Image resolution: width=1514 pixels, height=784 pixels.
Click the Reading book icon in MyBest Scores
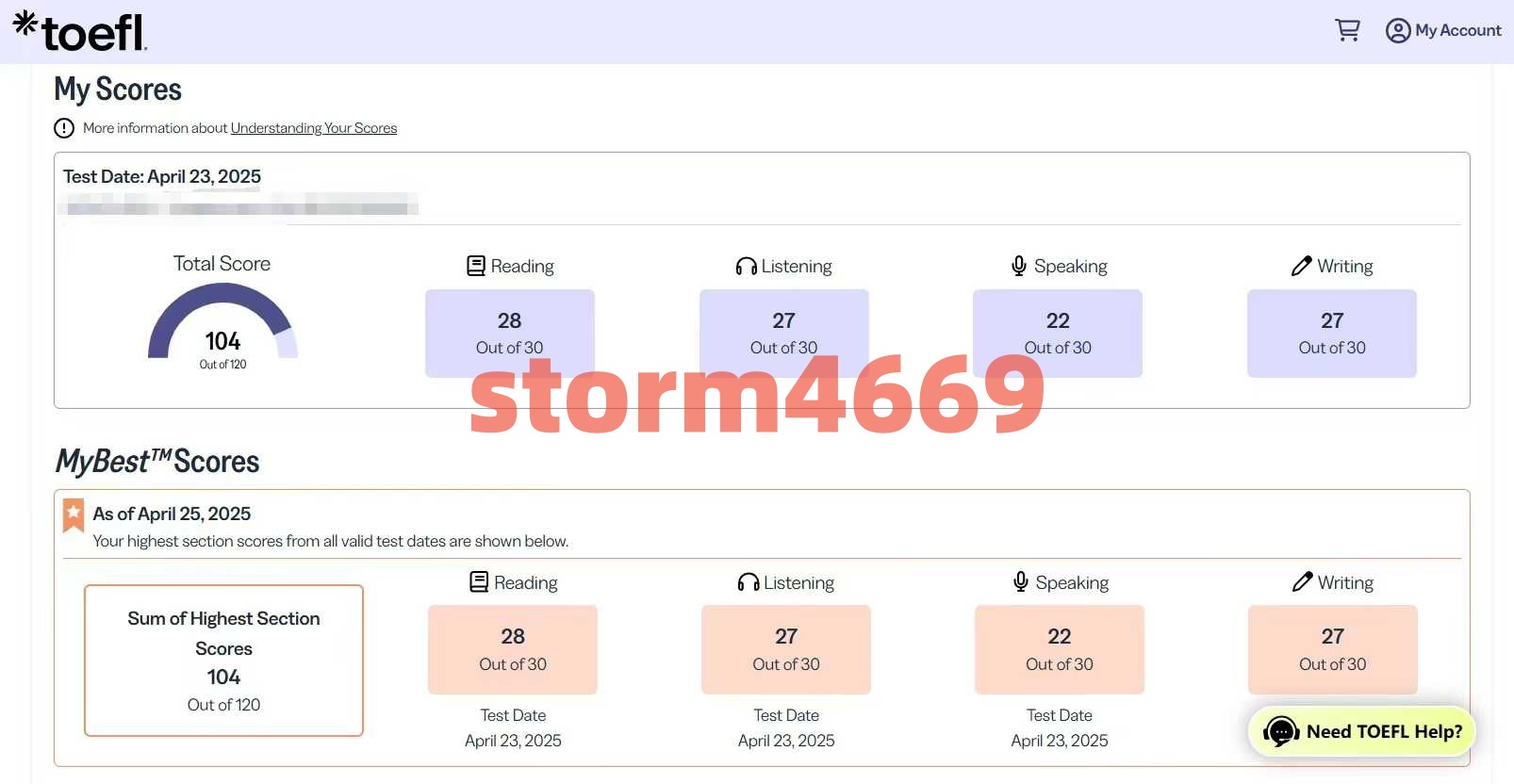(479, 582)
